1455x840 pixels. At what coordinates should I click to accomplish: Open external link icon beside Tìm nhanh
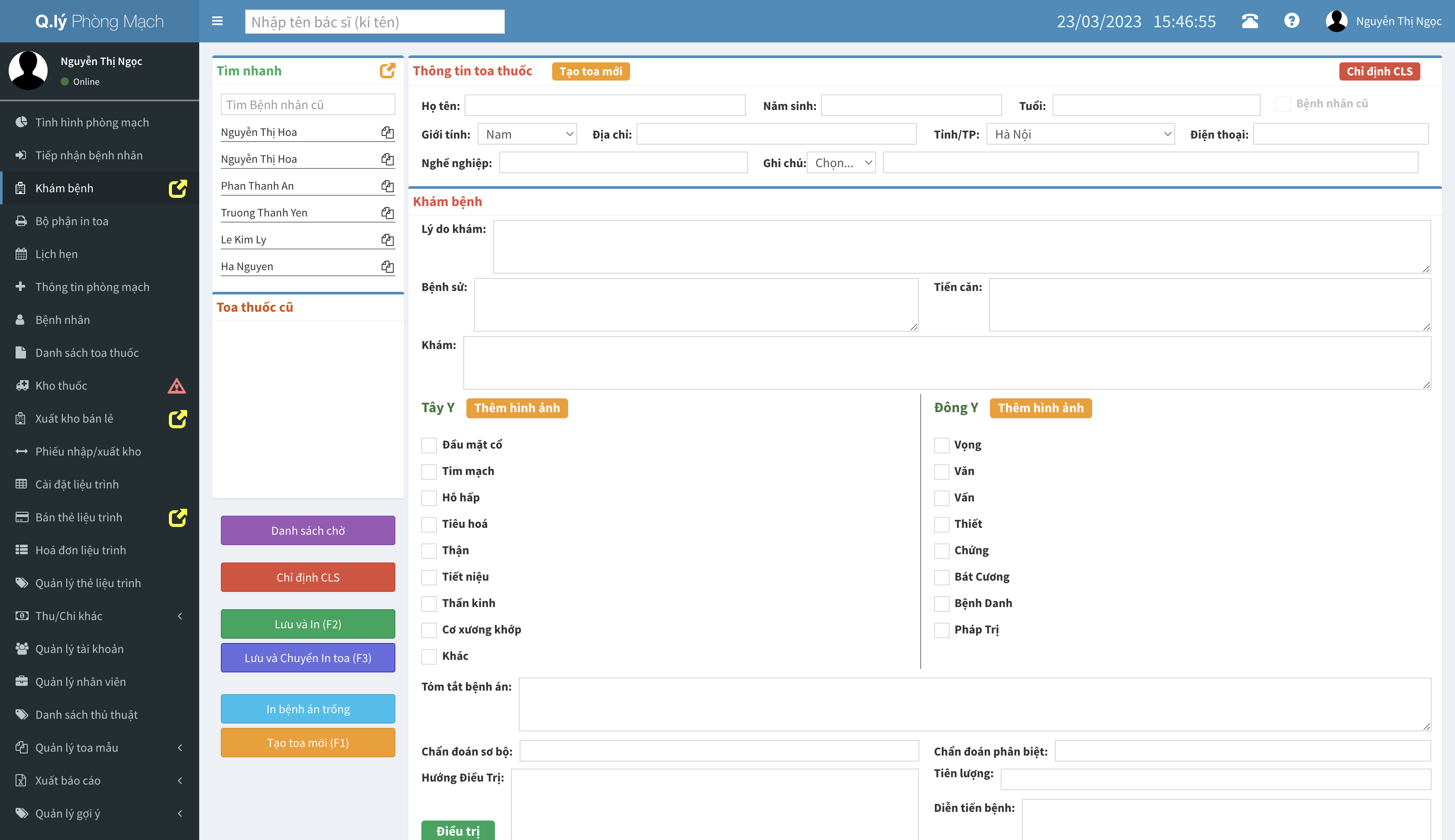(388, 71)
